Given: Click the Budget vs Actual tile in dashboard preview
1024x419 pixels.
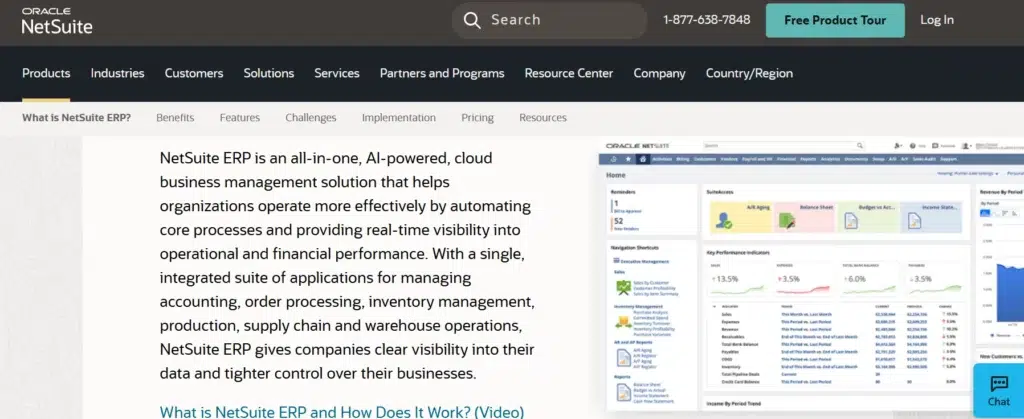Looking at the screenshot, I should tap(867, 217).
